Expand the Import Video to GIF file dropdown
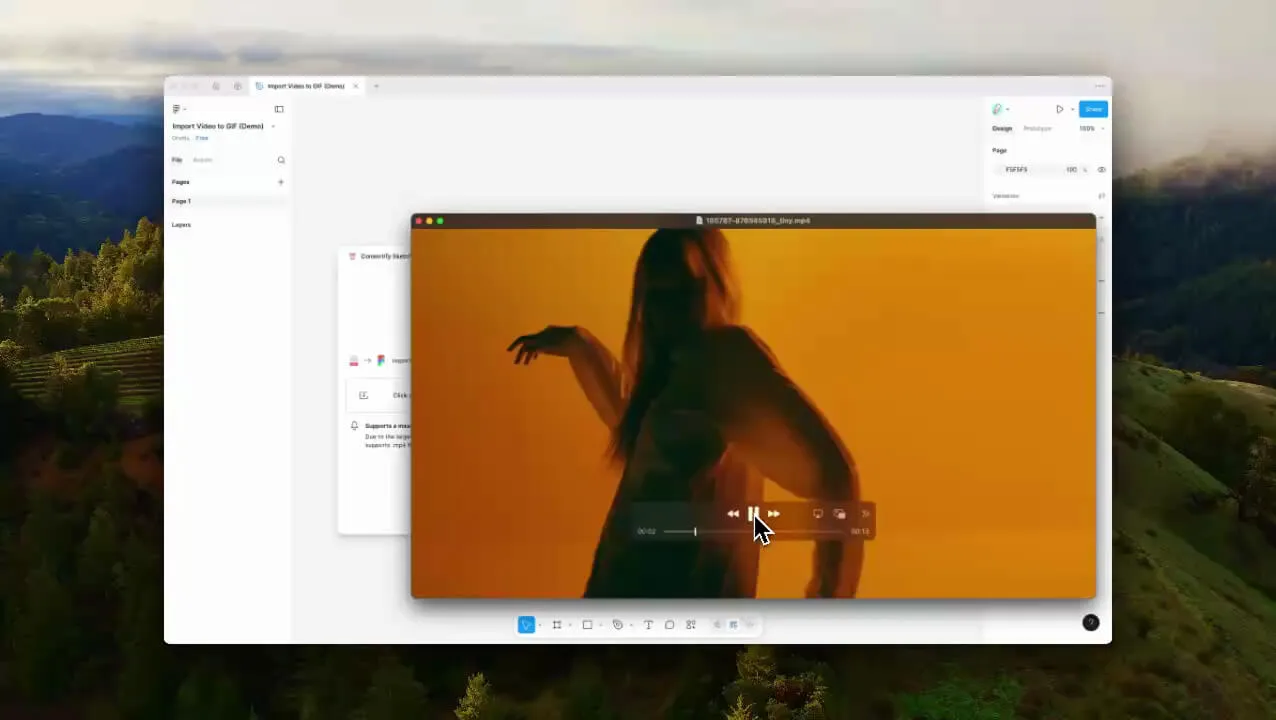The width and height of the screenshot is (1276, 720). pyautogui.click(x=272, y=126)
